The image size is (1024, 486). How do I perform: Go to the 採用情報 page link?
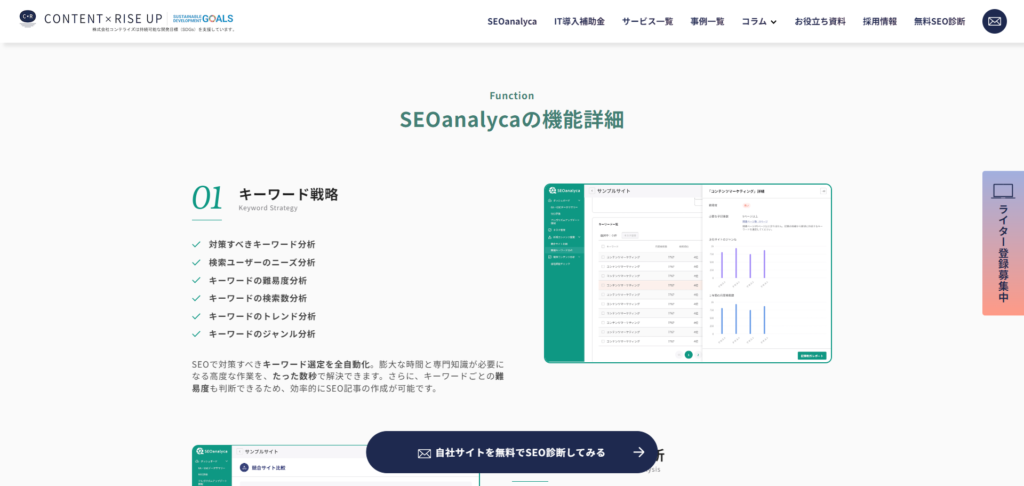tap(880, 22)
